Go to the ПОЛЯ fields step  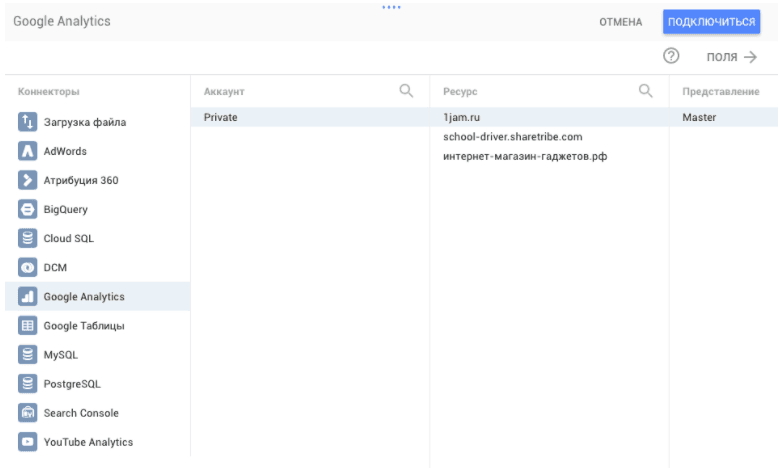pos(732,57)
